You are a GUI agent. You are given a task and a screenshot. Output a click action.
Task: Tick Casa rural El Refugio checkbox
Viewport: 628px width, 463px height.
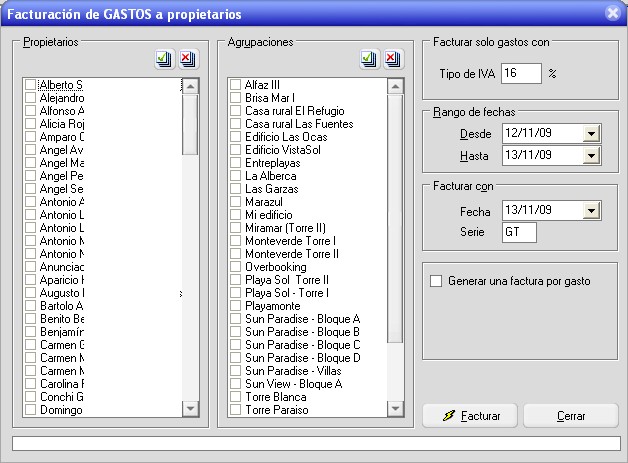(236, 111)
